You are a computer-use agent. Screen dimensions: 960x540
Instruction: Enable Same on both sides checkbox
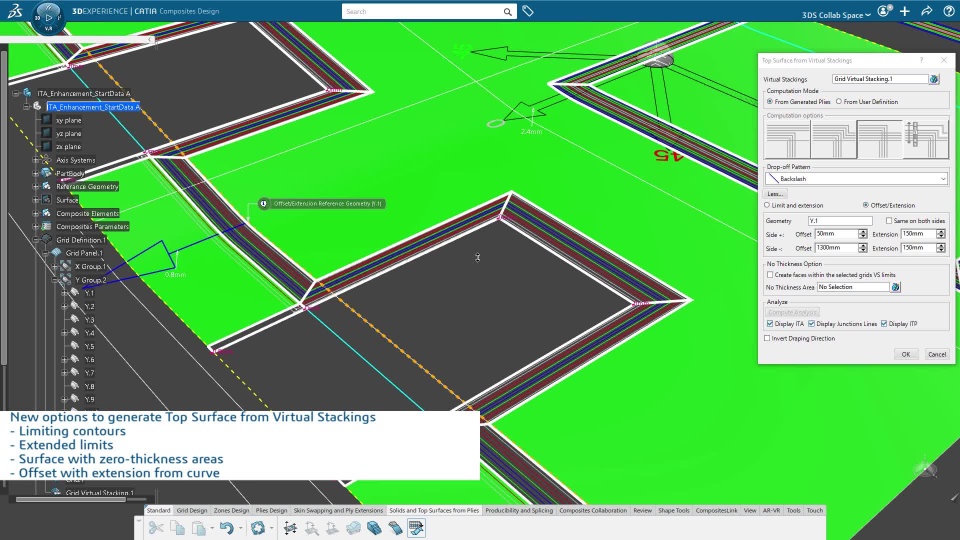889,220
